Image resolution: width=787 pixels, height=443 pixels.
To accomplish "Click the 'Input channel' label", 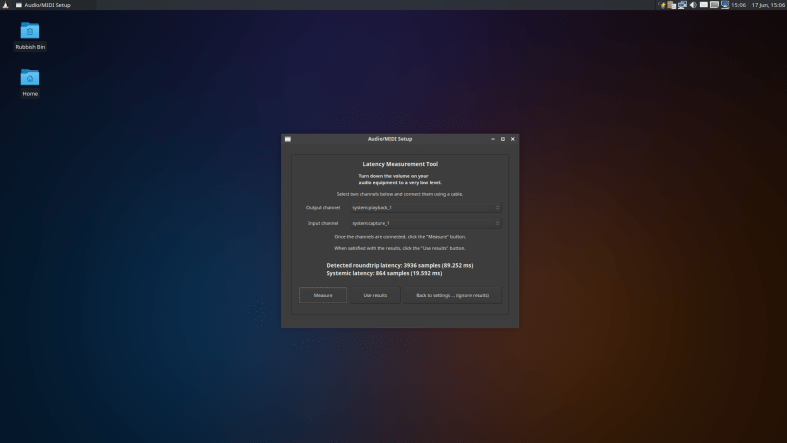I will (x=323, y=223).
